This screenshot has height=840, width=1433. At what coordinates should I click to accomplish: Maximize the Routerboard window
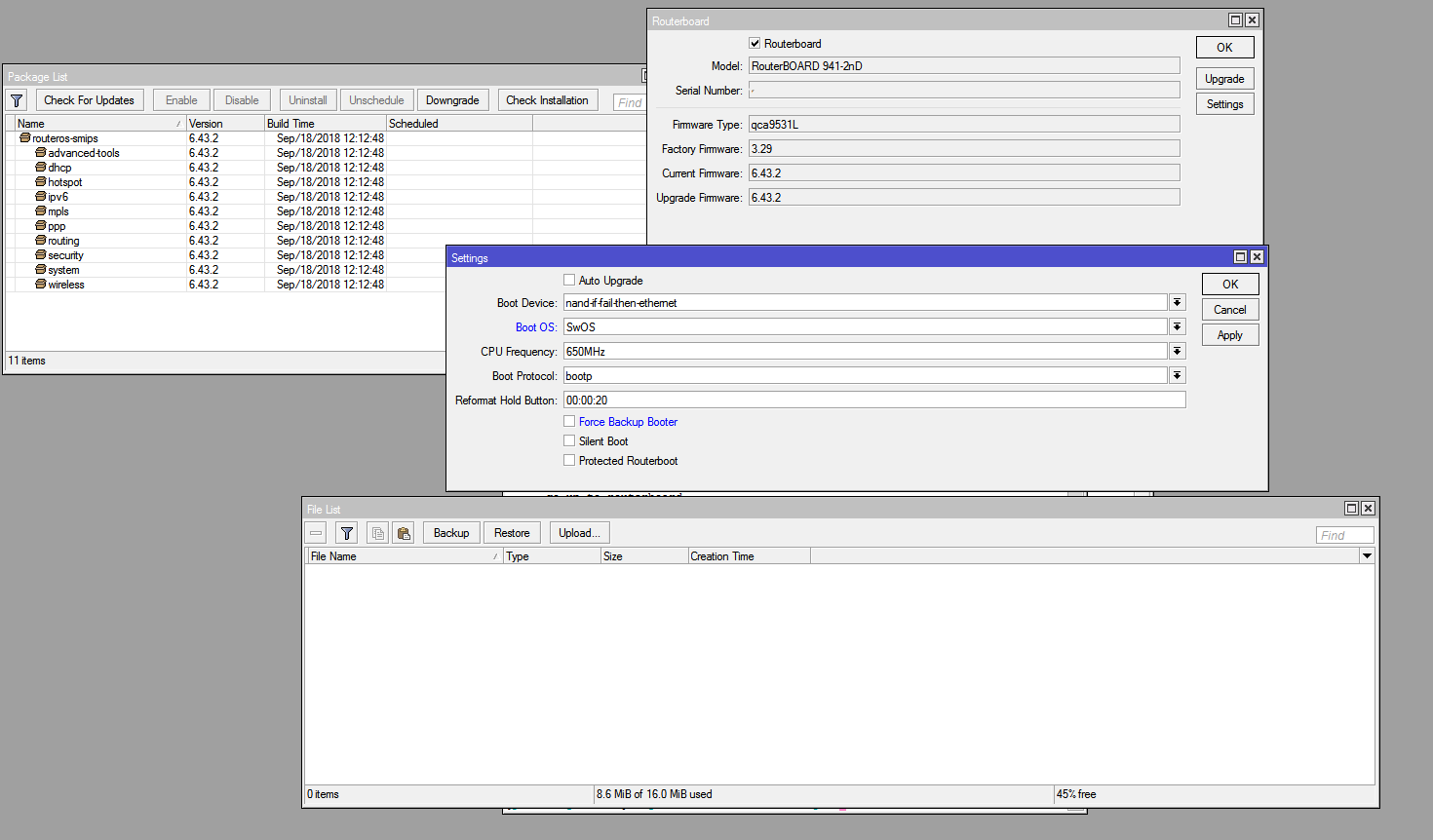[x=1235, y=20]
